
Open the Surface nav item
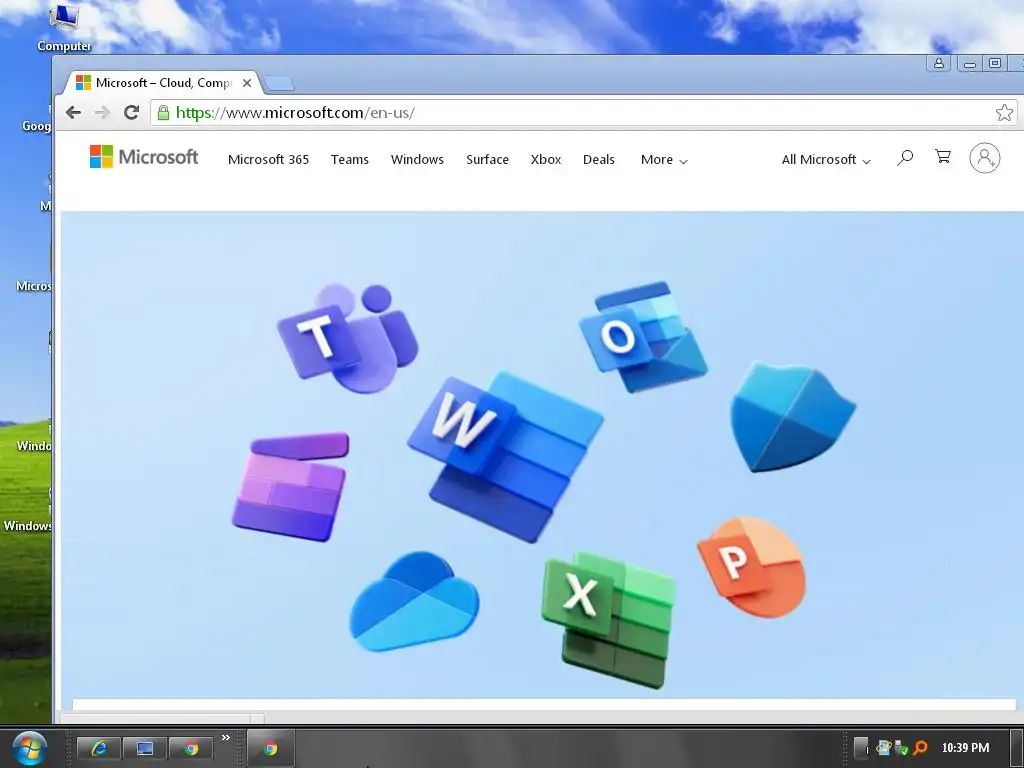tap(487, 159)
